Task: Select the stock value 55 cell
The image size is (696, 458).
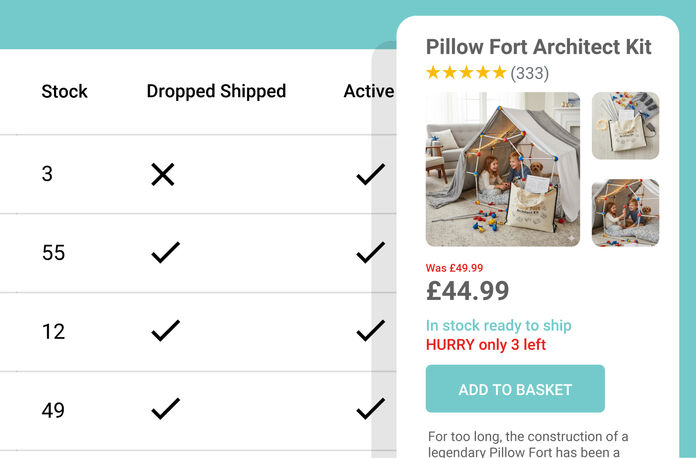Action: [54, 253]
